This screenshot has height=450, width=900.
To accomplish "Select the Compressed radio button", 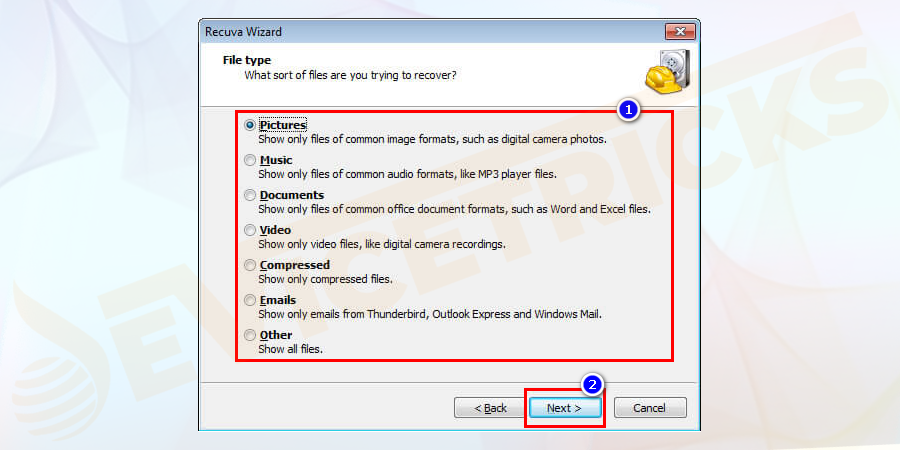I will [x=250, y=265].
